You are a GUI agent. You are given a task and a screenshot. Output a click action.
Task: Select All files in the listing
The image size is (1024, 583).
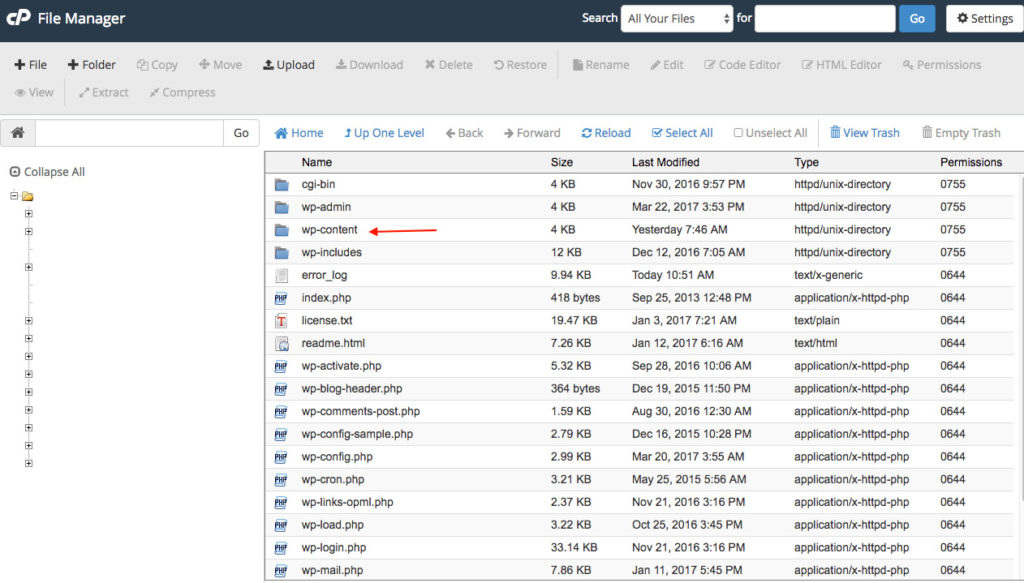pos(682,132)
